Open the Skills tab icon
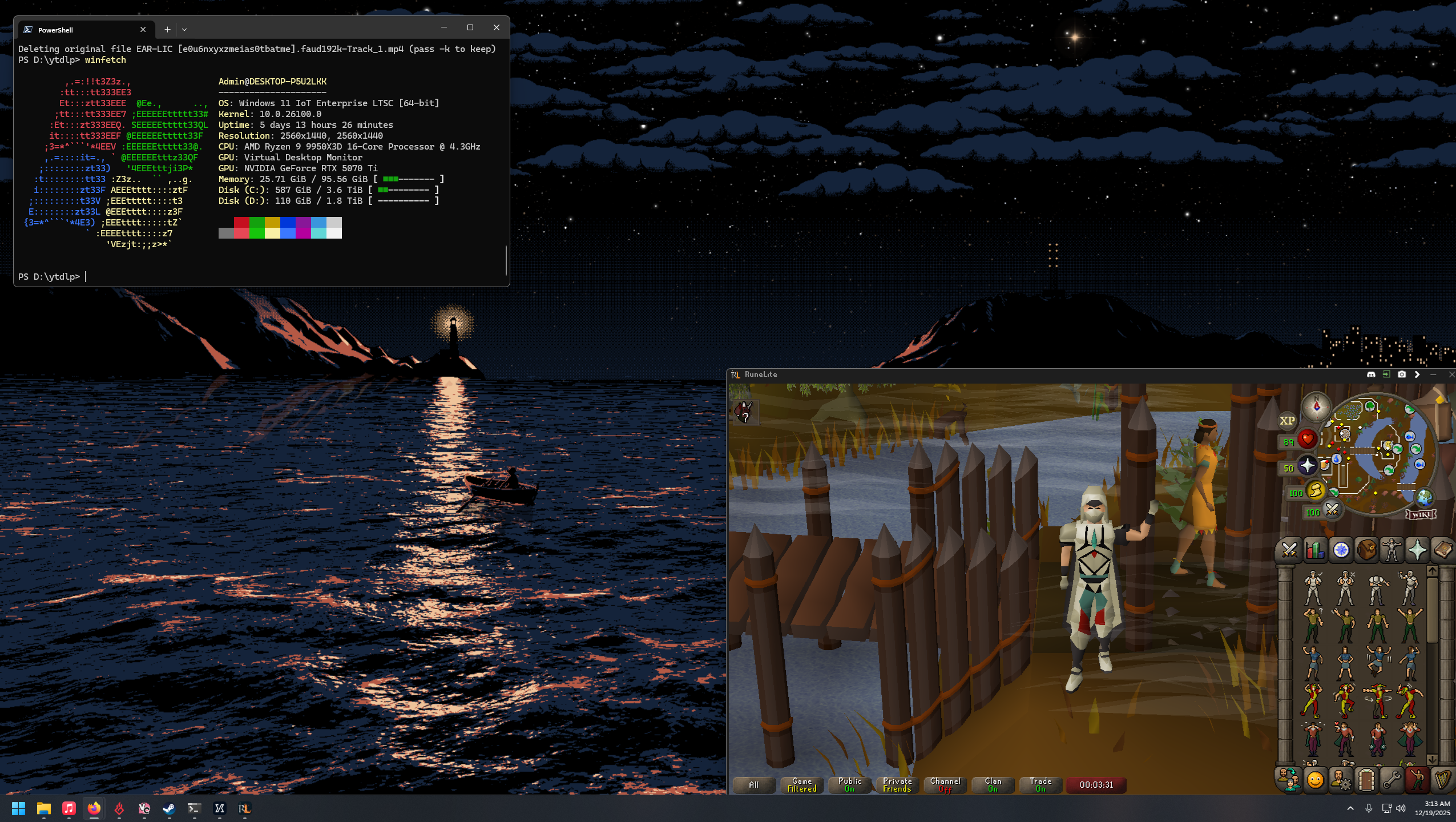This screenshot has height=822, width=1456. click(1315, 550)
